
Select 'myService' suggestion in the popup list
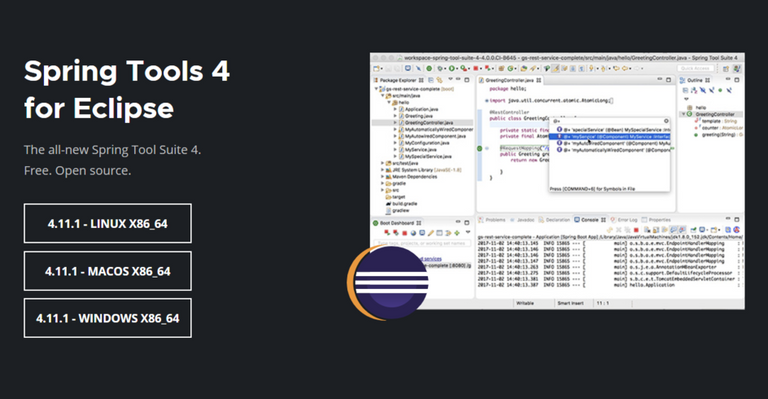(x=613, y=137)
